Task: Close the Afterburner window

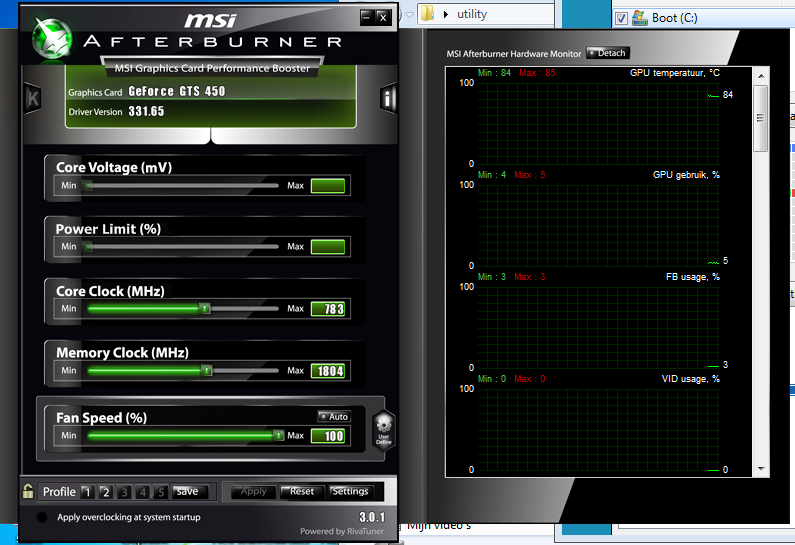Action: click(x=383, y=18)
